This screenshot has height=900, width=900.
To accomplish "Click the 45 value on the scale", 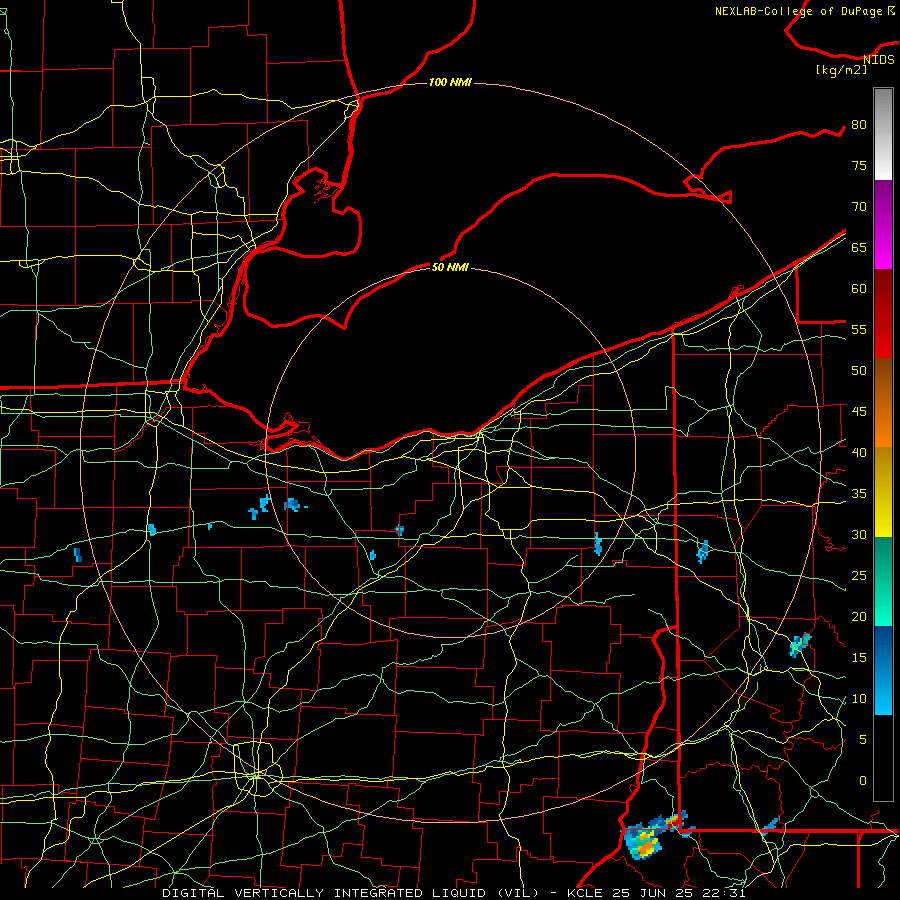I will [859, 412].
